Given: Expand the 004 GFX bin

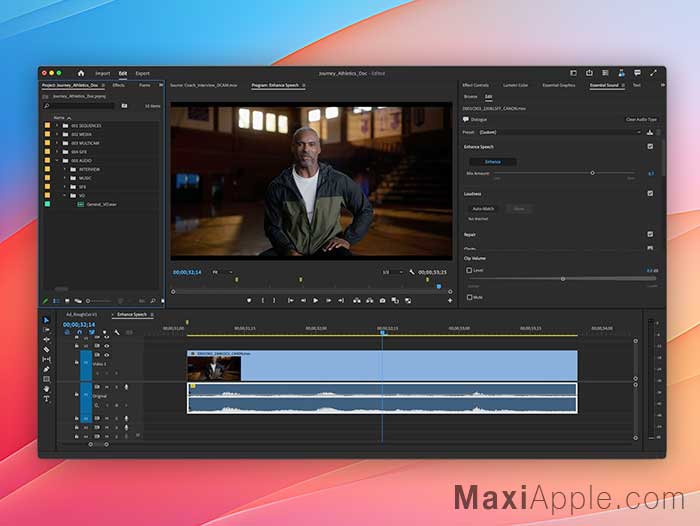Looking at the screenshot, I should (x=57, y=152).
